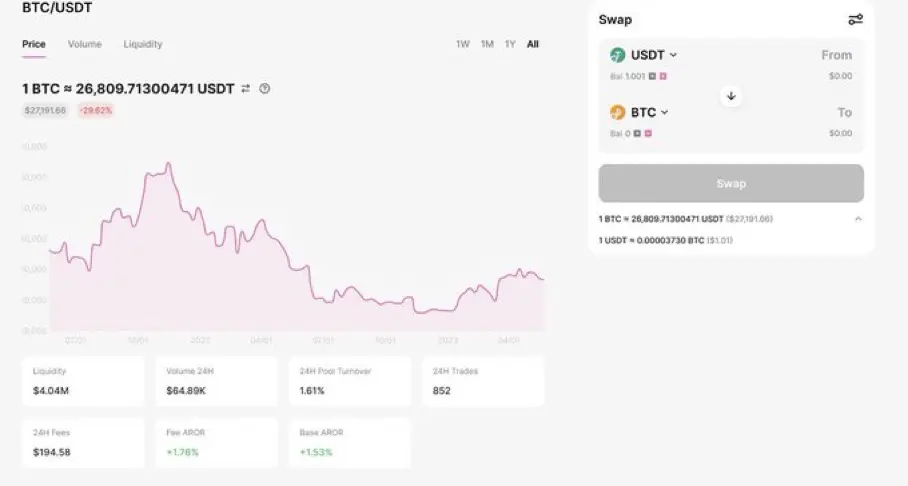Screen dimensions: 908x486
Task: Click the help icon beside the price
Action: click(265, 89)
